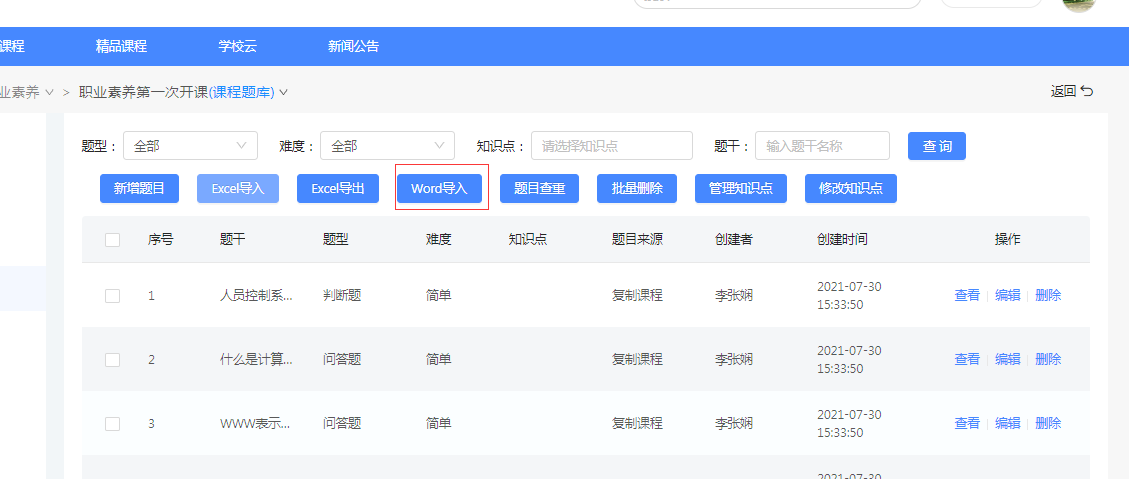Focus the 题干 name input field
Image resolution: width=1129 pixels, height=479 pixels.
click(822, 146)
